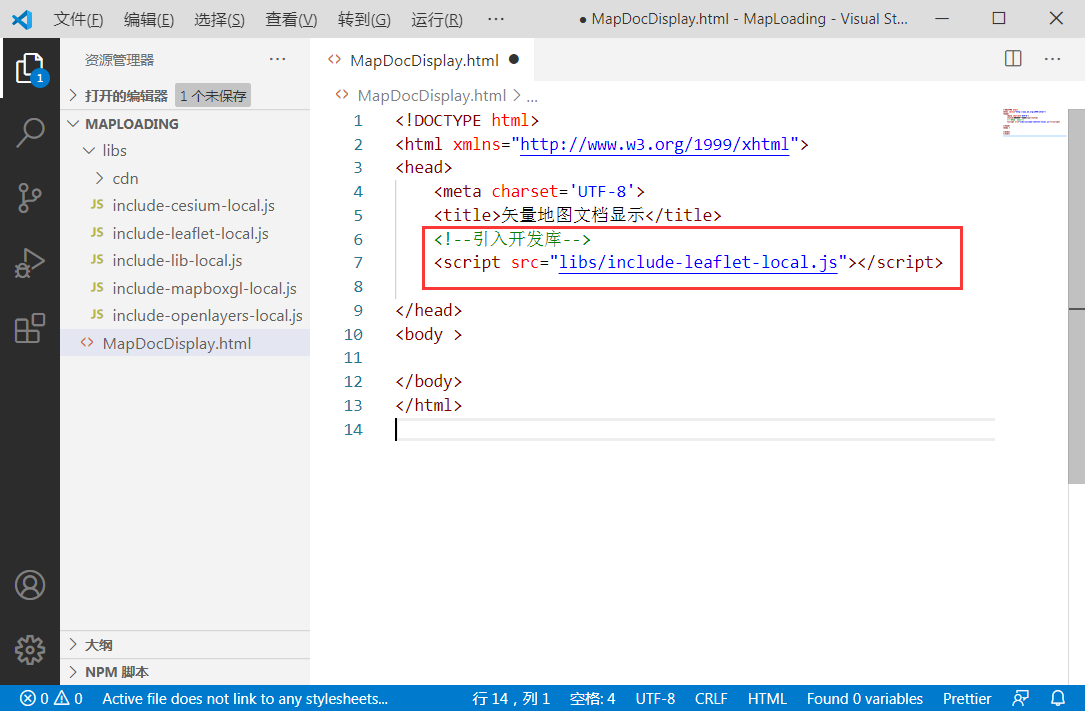Open the Run and Debug view

(30, 263)
